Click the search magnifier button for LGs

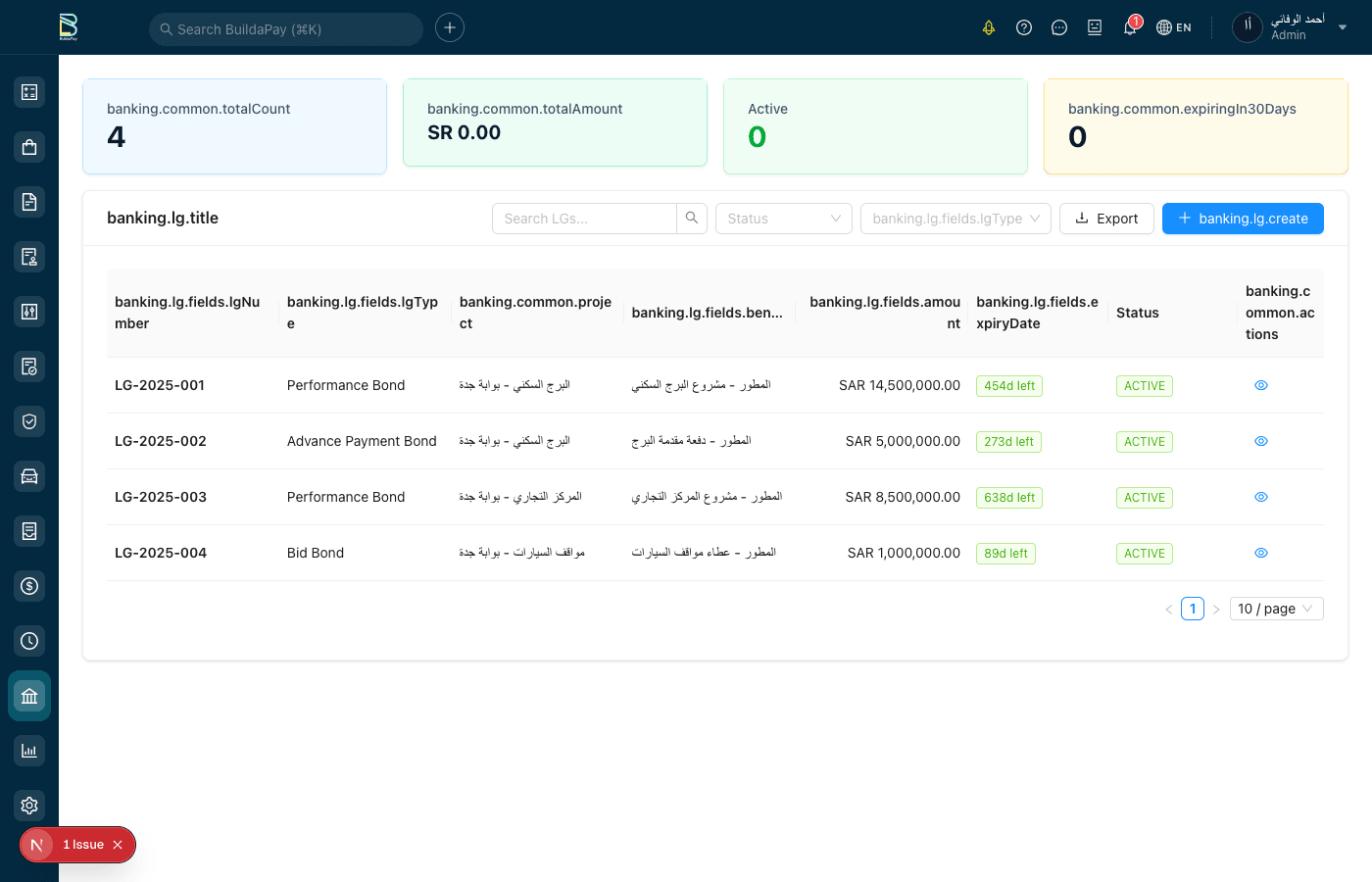coord(692,219)
